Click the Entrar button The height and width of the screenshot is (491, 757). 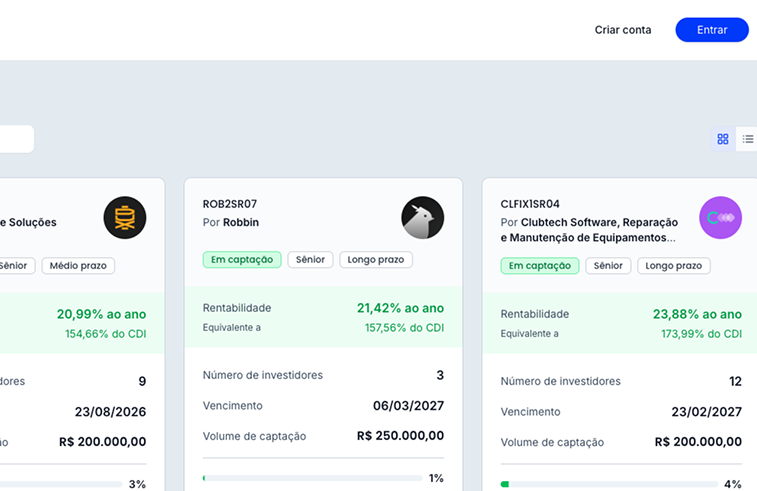point(712,30)
